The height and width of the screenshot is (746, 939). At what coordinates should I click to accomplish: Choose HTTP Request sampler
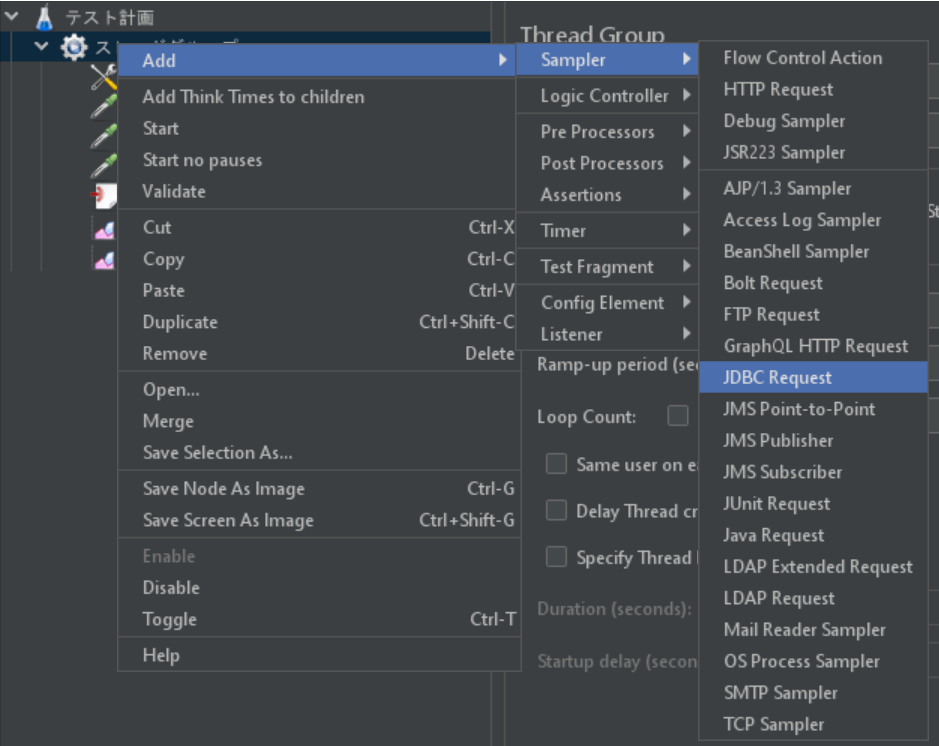778,89
